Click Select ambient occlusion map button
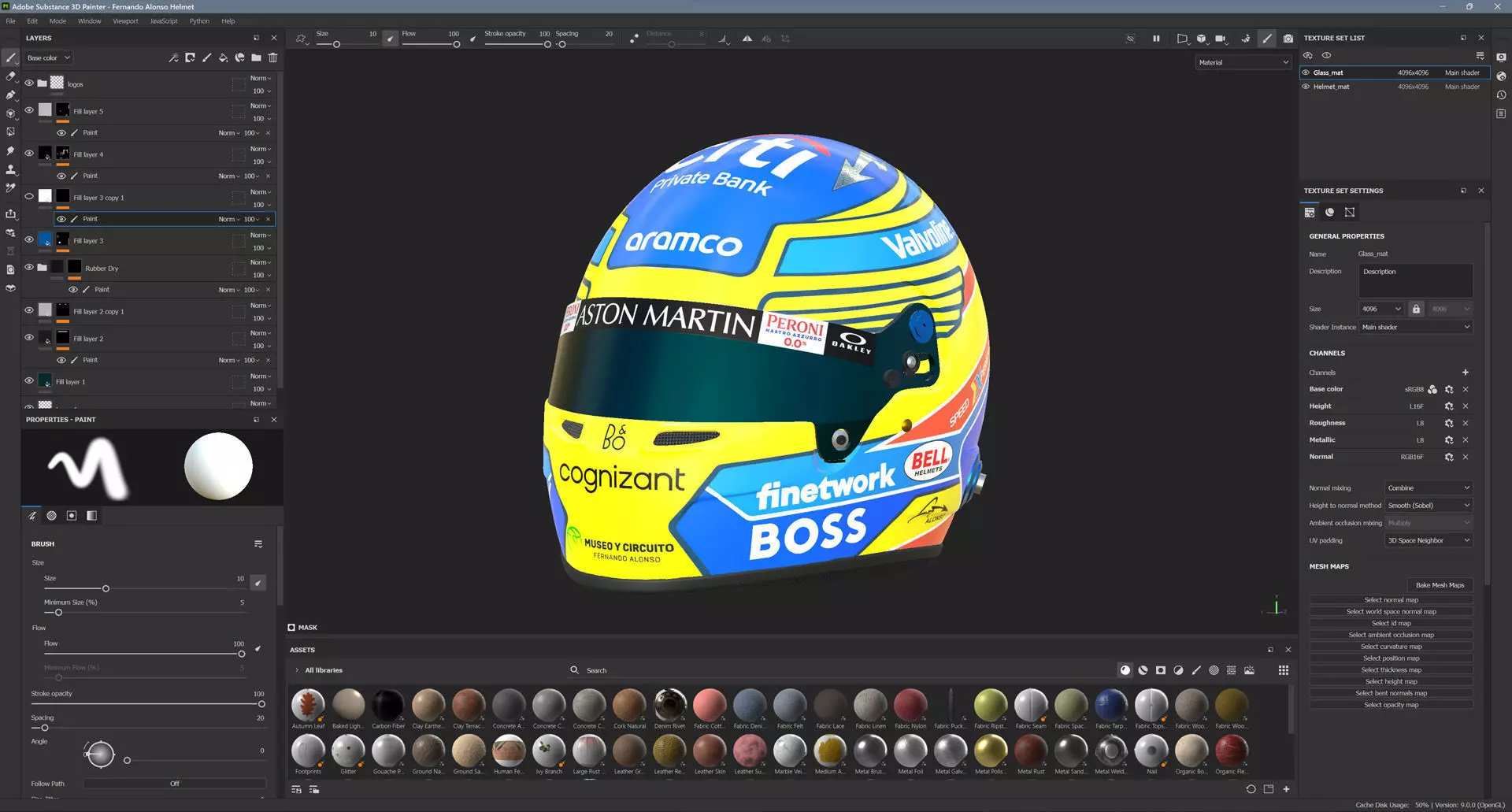The width and height of the screenshot is (1512, 812). click(1391, 635)
